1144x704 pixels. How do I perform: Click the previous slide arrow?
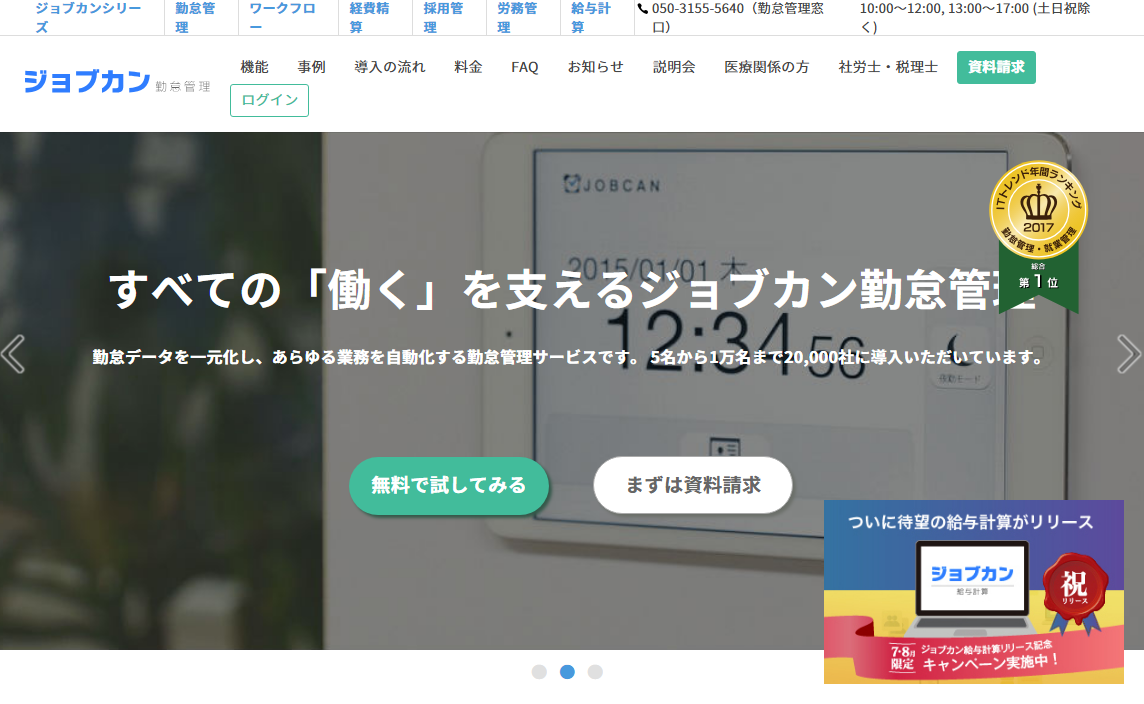pyautogui.click(x=13, y=355)
